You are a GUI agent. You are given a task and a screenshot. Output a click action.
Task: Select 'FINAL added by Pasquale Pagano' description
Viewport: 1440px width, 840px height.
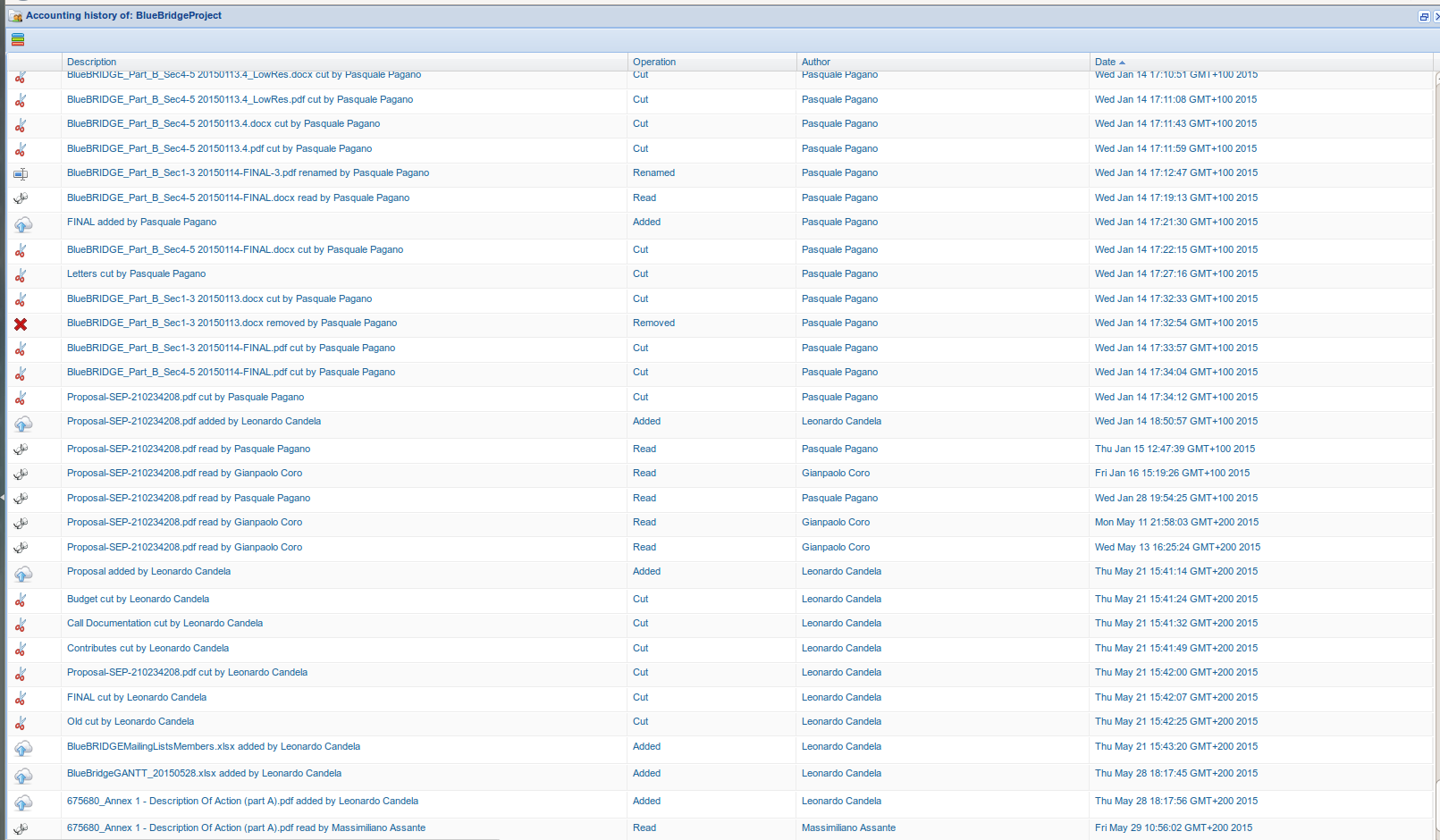[141, 223]
